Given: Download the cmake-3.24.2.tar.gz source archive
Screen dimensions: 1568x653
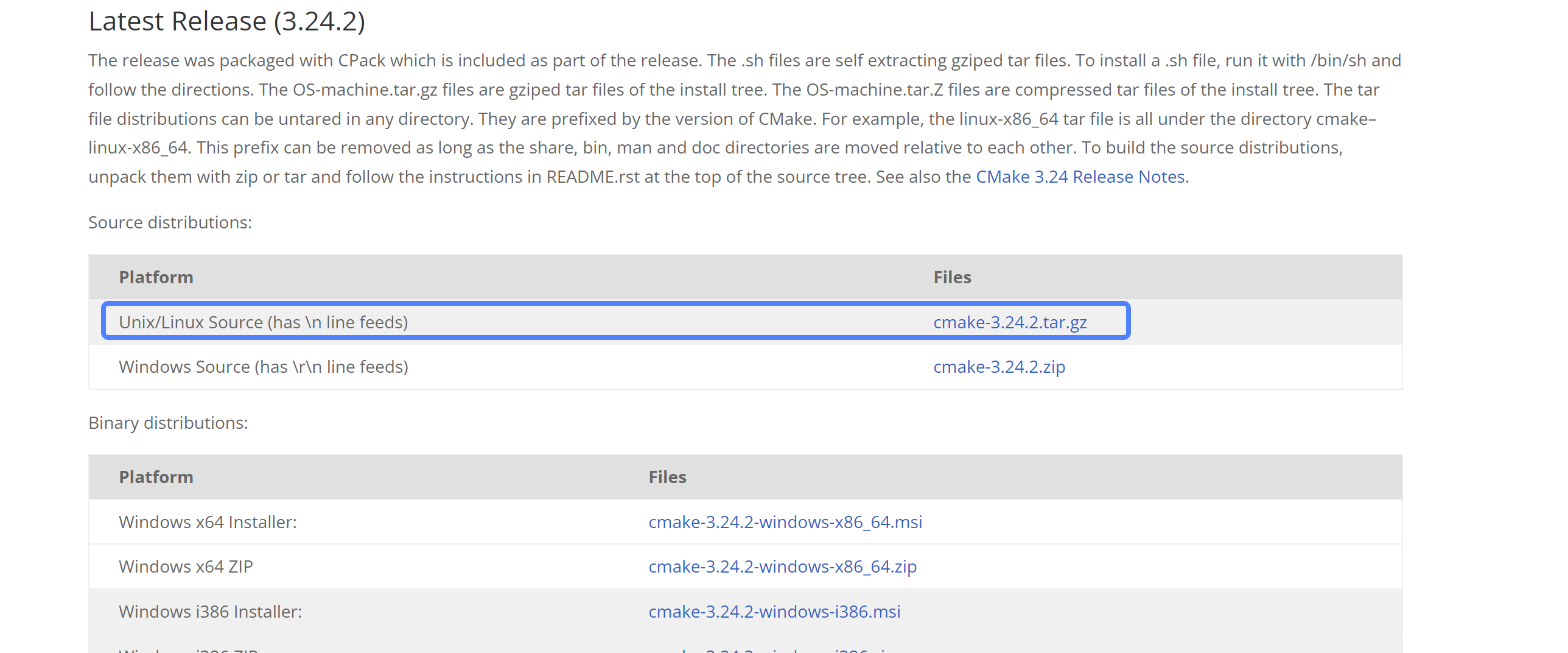Looking at the screenshot, I should tap(1010, 322).
